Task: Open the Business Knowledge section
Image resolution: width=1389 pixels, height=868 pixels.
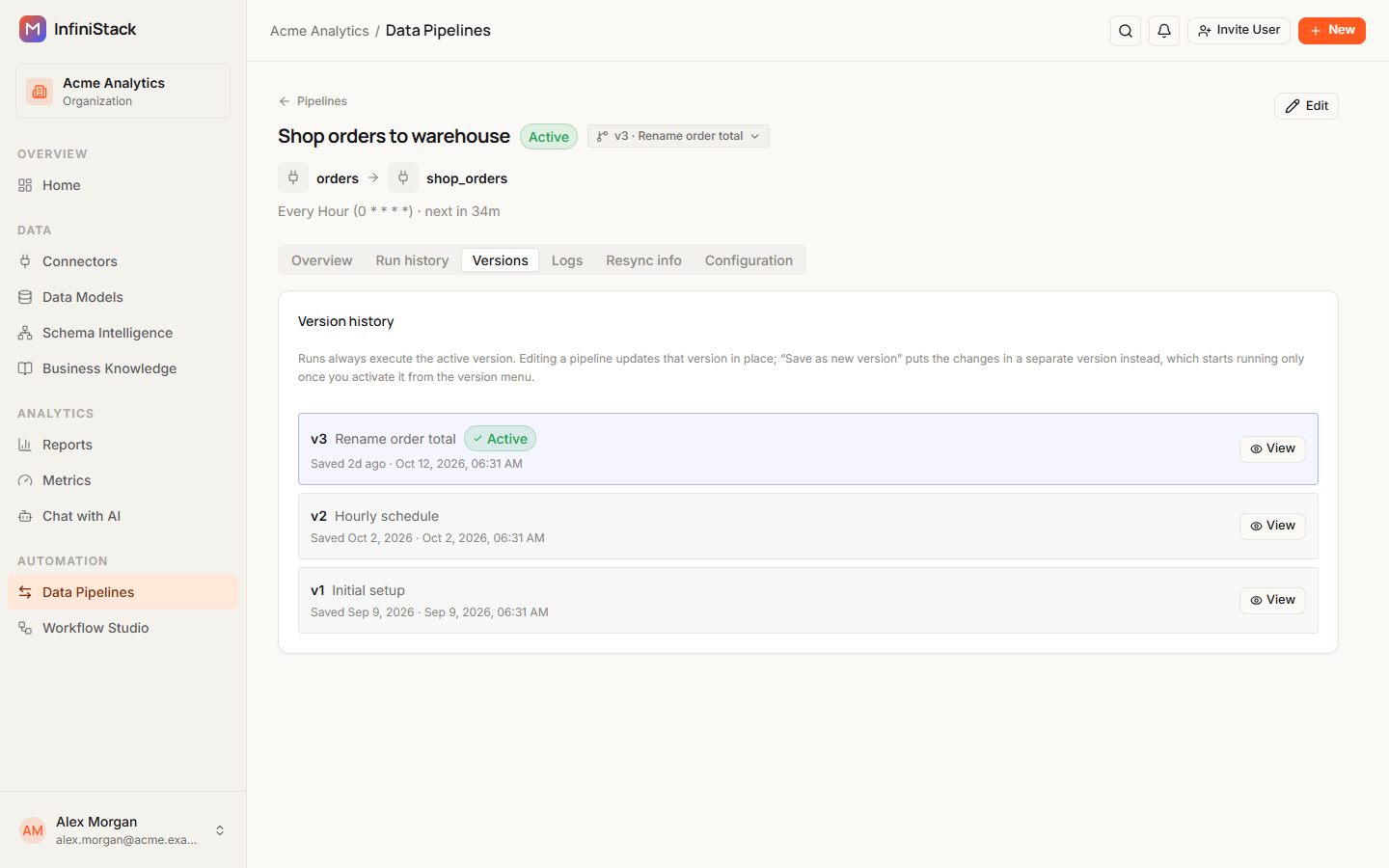Action: (123, 368)
